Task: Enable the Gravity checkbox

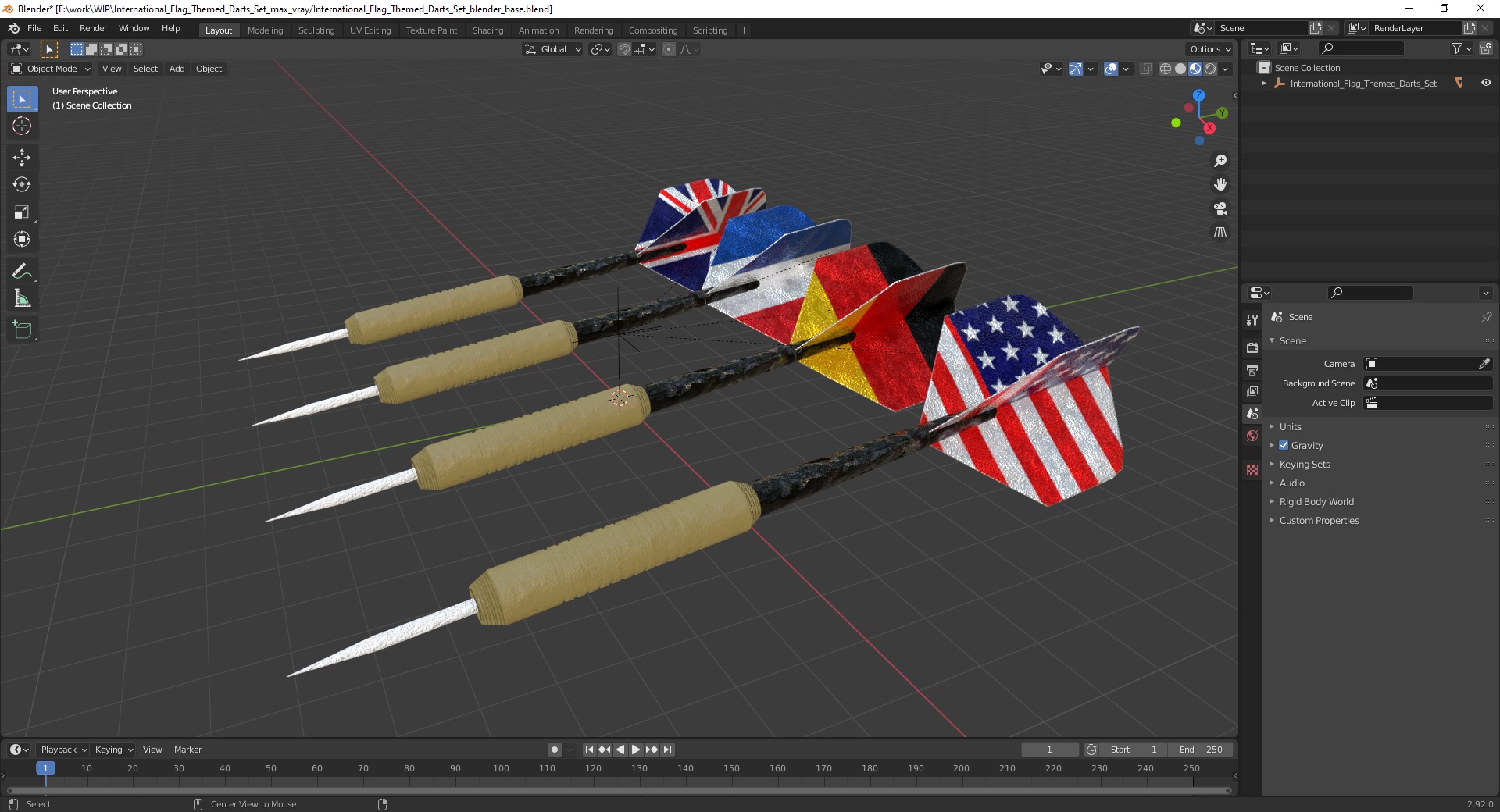Action: [x=1284, y=445]
